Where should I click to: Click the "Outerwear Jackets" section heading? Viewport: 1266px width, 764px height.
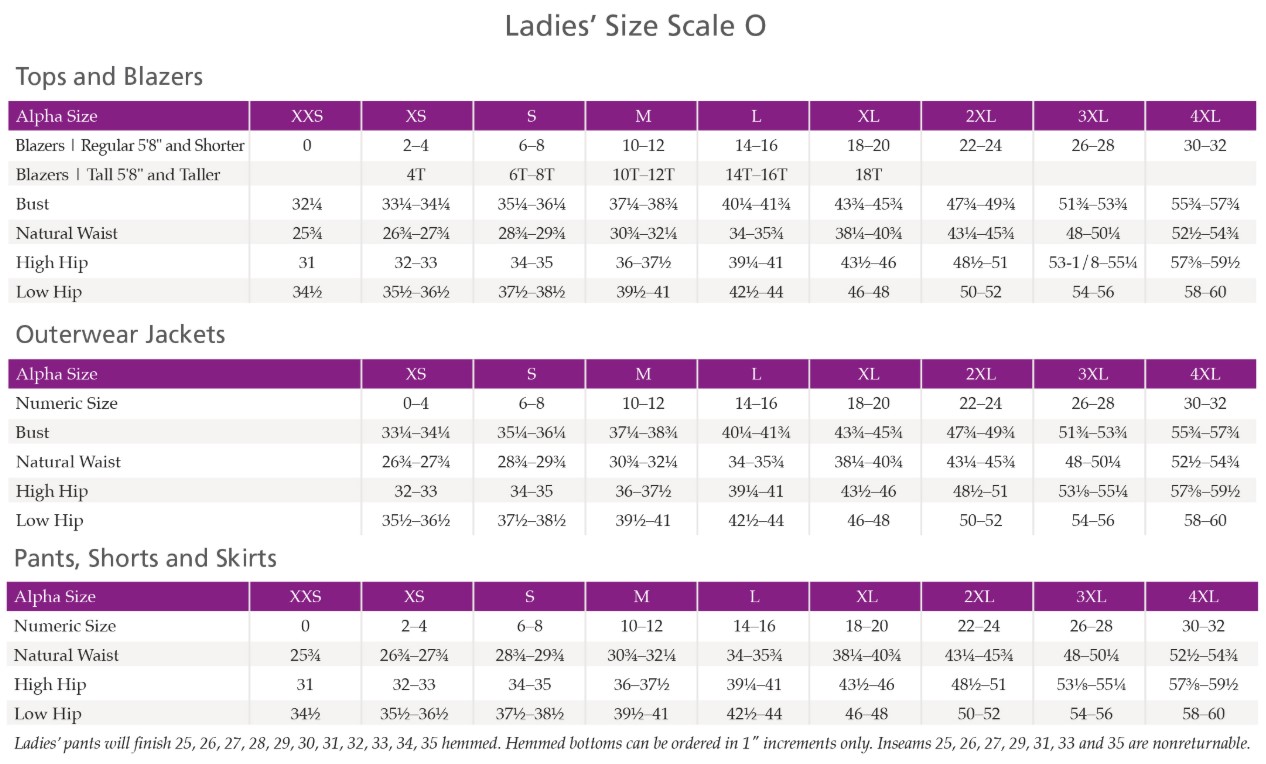120,335
